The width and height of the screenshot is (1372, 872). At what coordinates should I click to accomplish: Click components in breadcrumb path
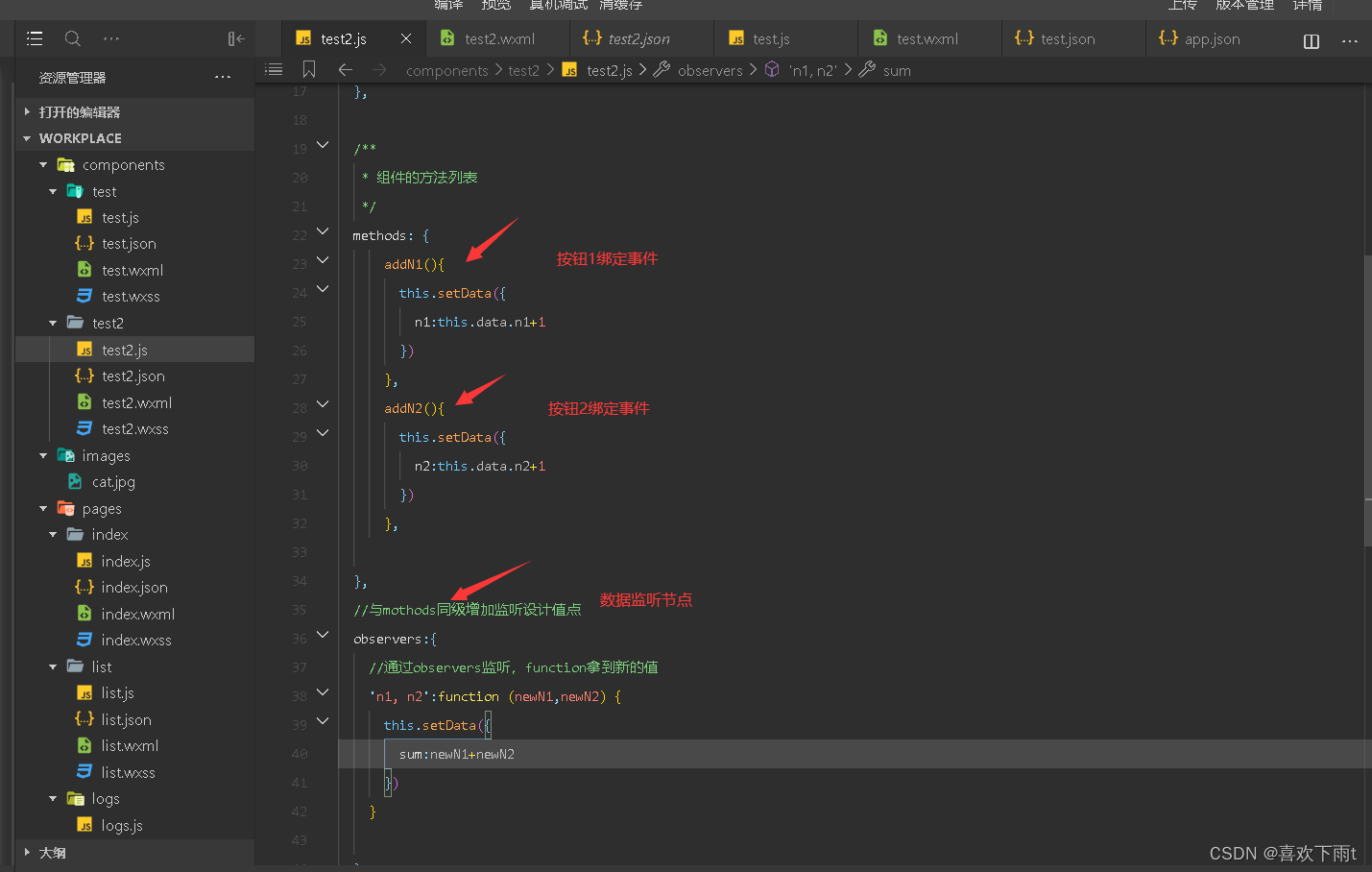447,70
